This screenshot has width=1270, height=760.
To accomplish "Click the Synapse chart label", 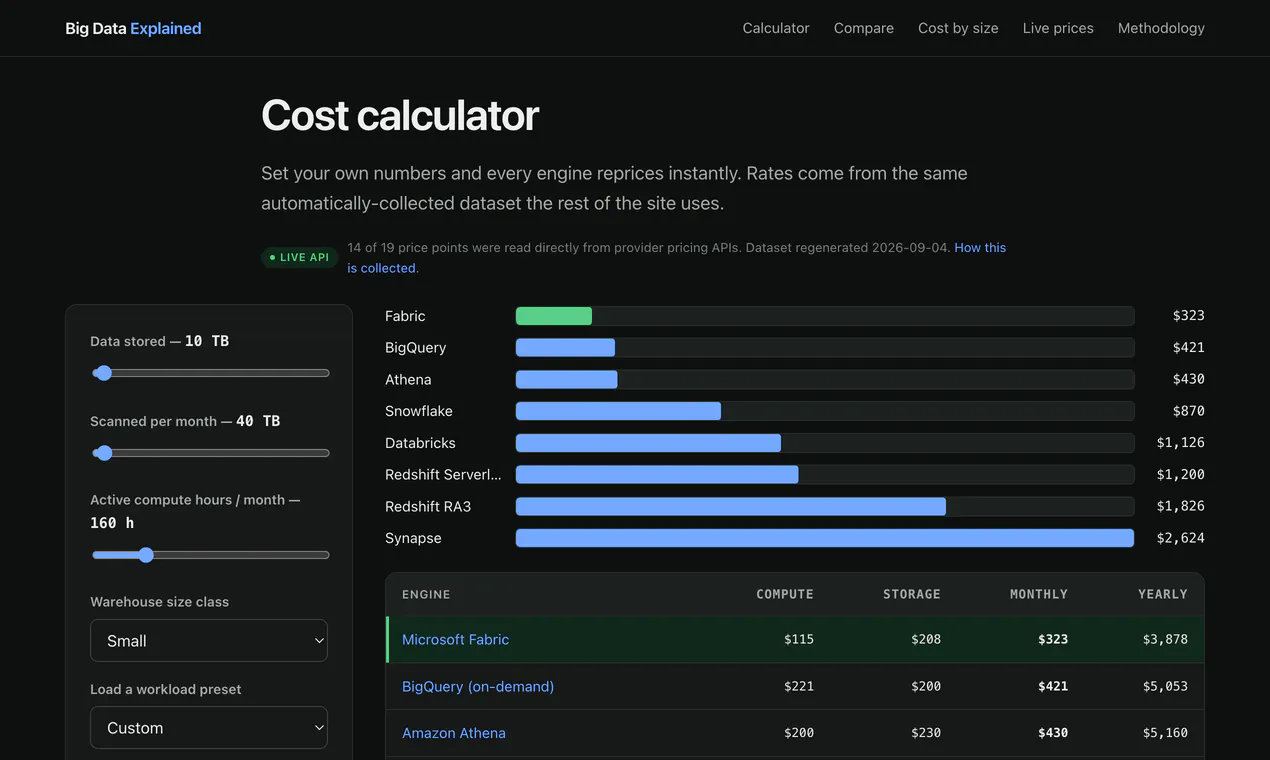I will [x=413, y=538].
